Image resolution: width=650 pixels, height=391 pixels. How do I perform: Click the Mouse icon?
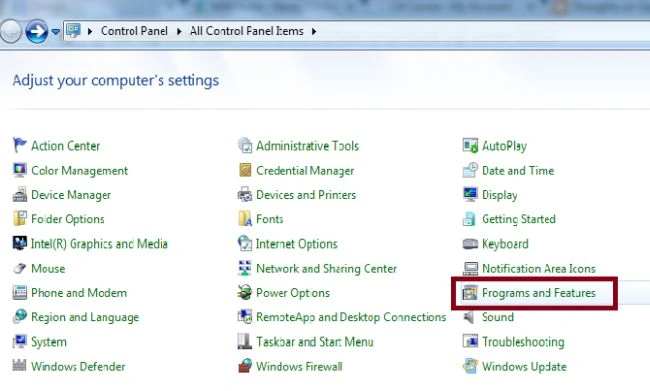[x=19, y=268]
